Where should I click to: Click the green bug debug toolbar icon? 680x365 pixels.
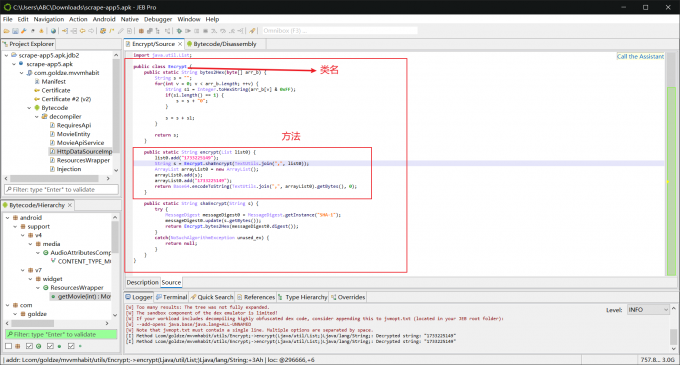click(x=179, y=31)
